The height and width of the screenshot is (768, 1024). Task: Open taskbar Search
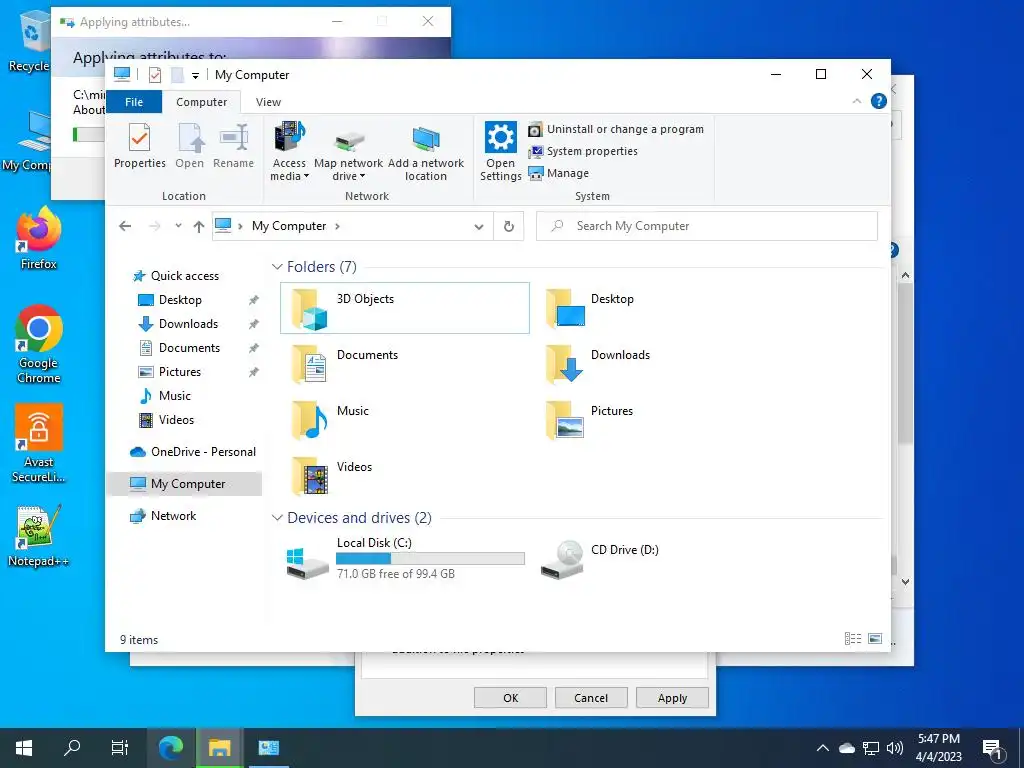point(72,748)
